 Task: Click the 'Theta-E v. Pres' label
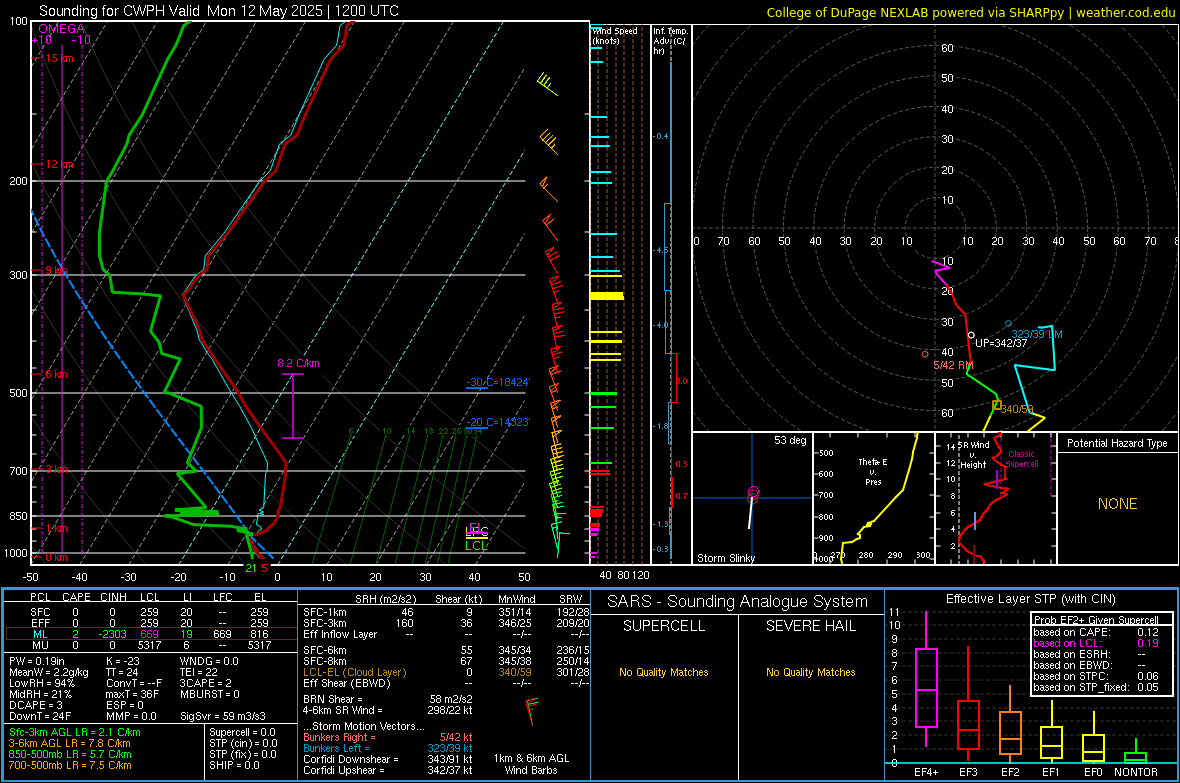click(873, 471)
